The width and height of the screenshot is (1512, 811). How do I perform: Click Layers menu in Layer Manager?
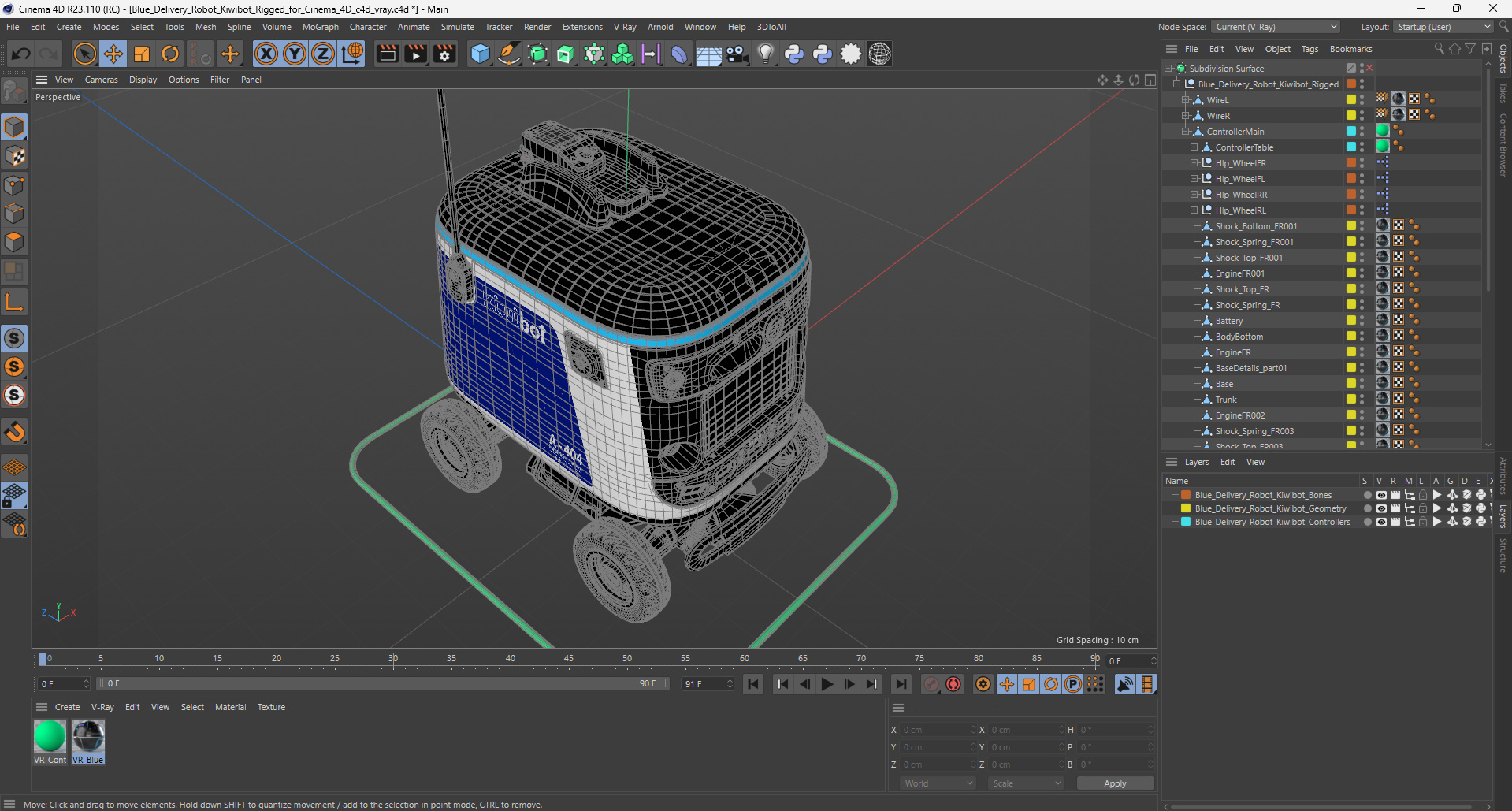(1196, 462)
